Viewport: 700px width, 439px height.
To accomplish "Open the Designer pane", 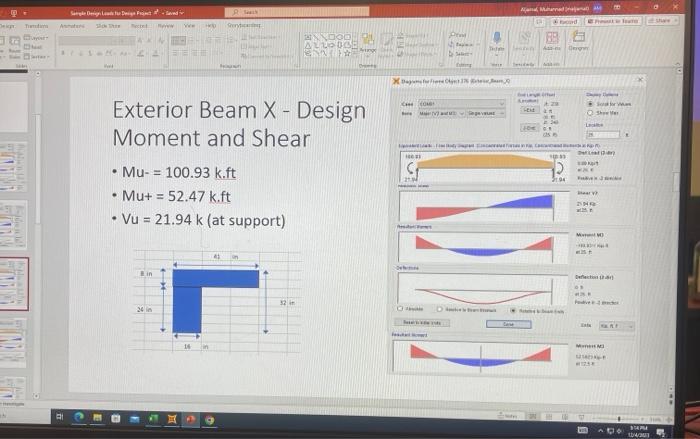I will [579, 41].
